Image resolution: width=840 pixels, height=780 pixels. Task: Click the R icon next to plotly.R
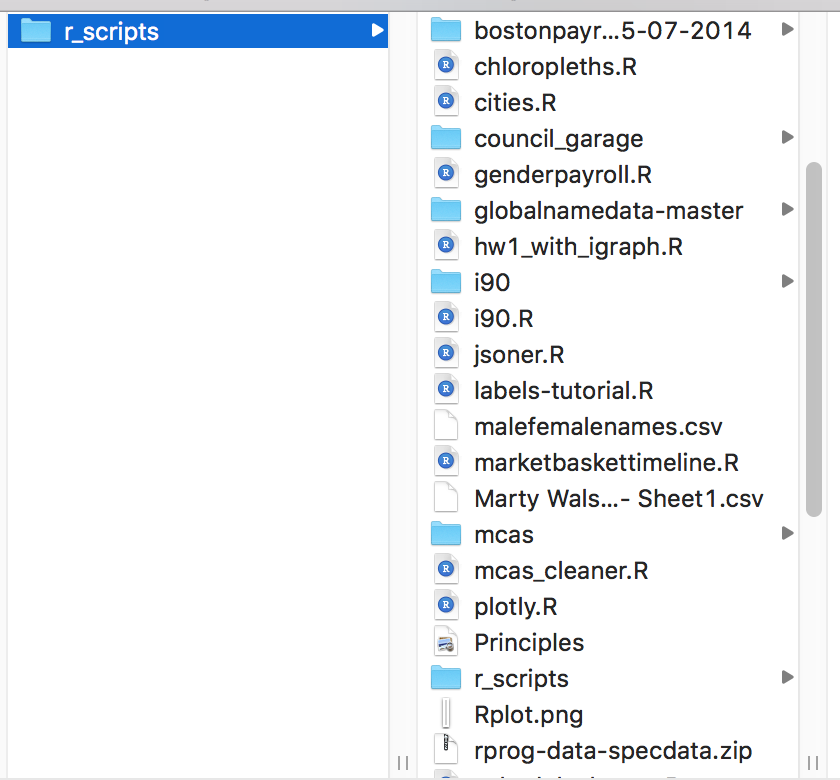445,607
